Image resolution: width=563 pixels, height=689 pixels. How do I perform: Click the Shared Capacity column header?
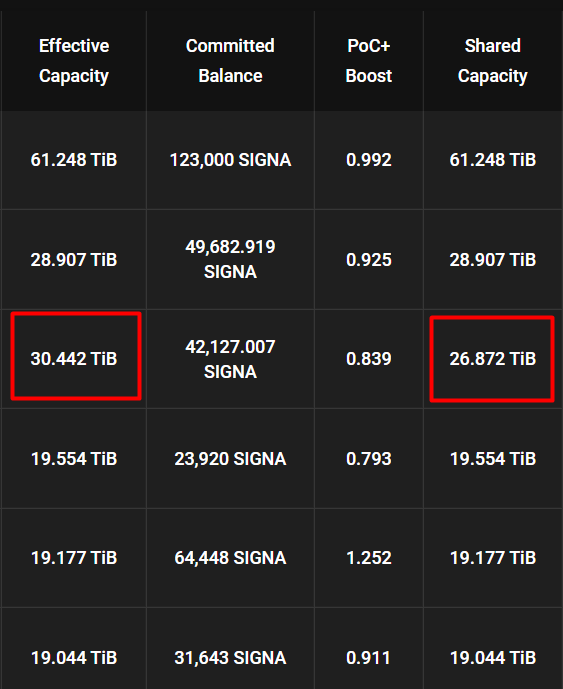coord(493,61)
